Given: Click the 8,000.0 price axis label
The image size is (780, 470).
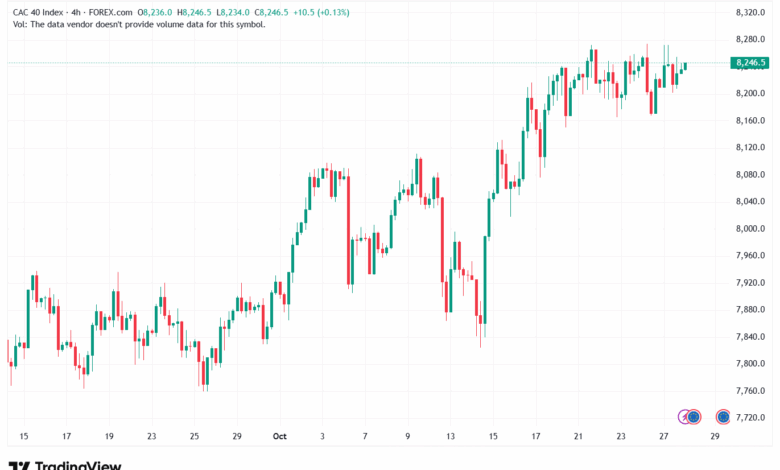Looking at the screenshot, I should [x=749, y=228].
